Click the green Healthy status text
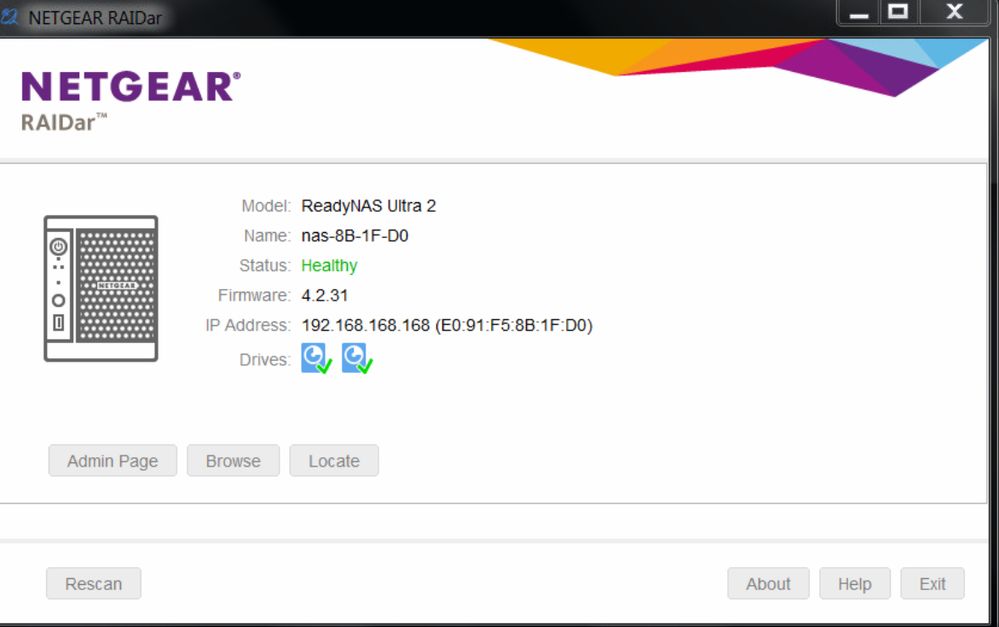This screenshot has height=627, width=999. [329, 266]
